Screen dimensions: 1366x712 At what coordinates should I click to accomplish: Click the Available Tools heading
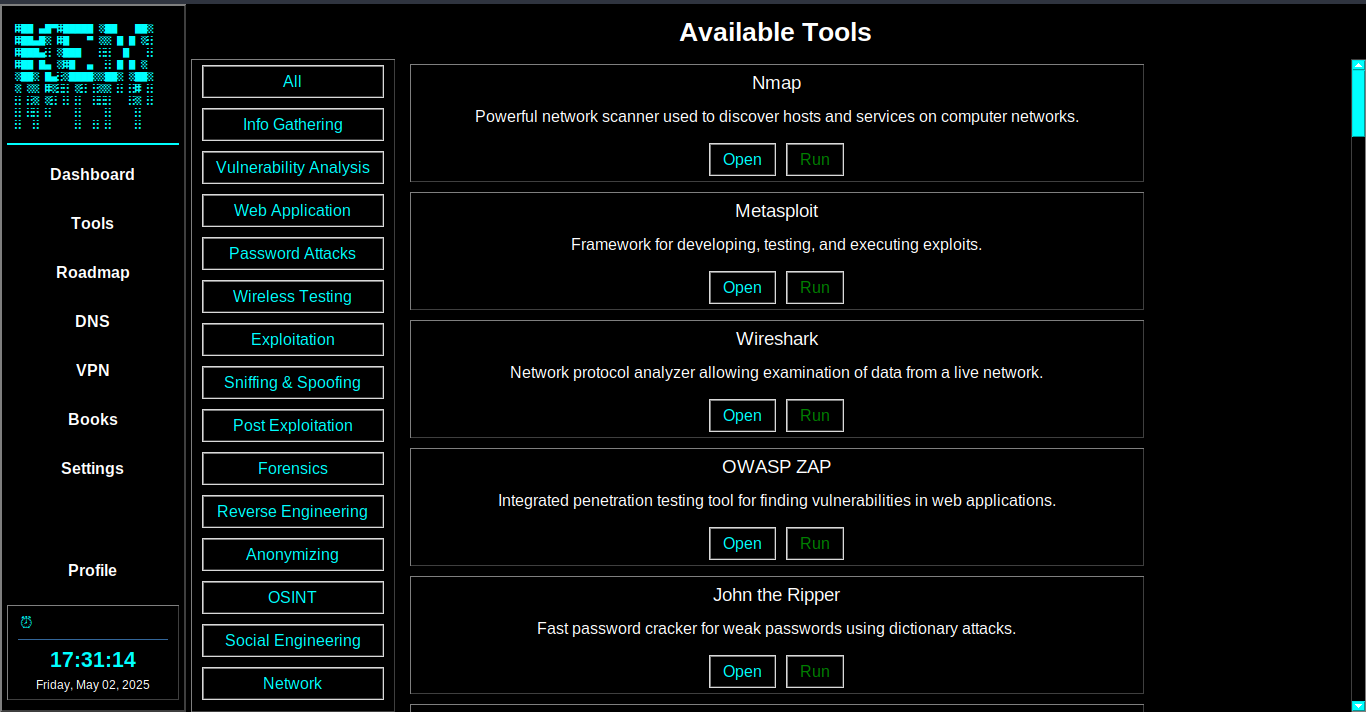pos(776,32)
